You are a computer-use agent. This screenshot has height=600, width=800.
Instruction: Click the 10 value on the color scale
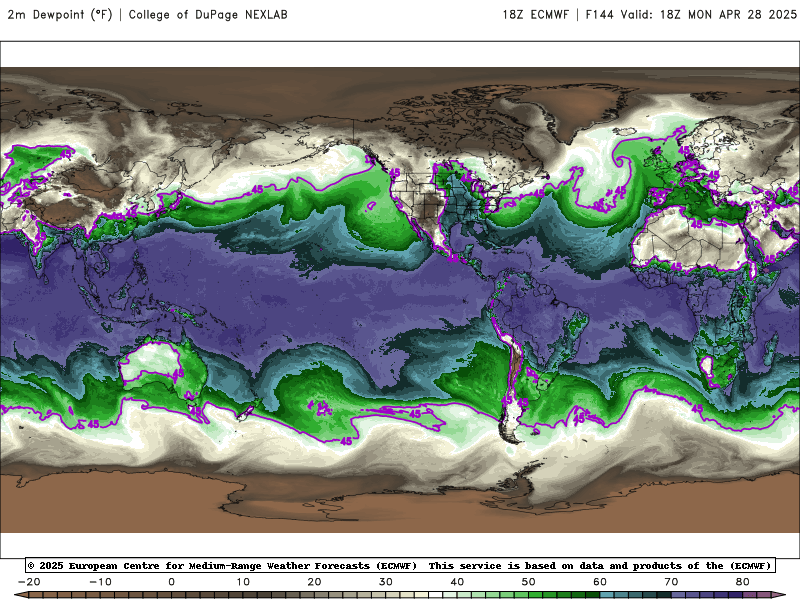pyautogui.click(x=243, y=582)
